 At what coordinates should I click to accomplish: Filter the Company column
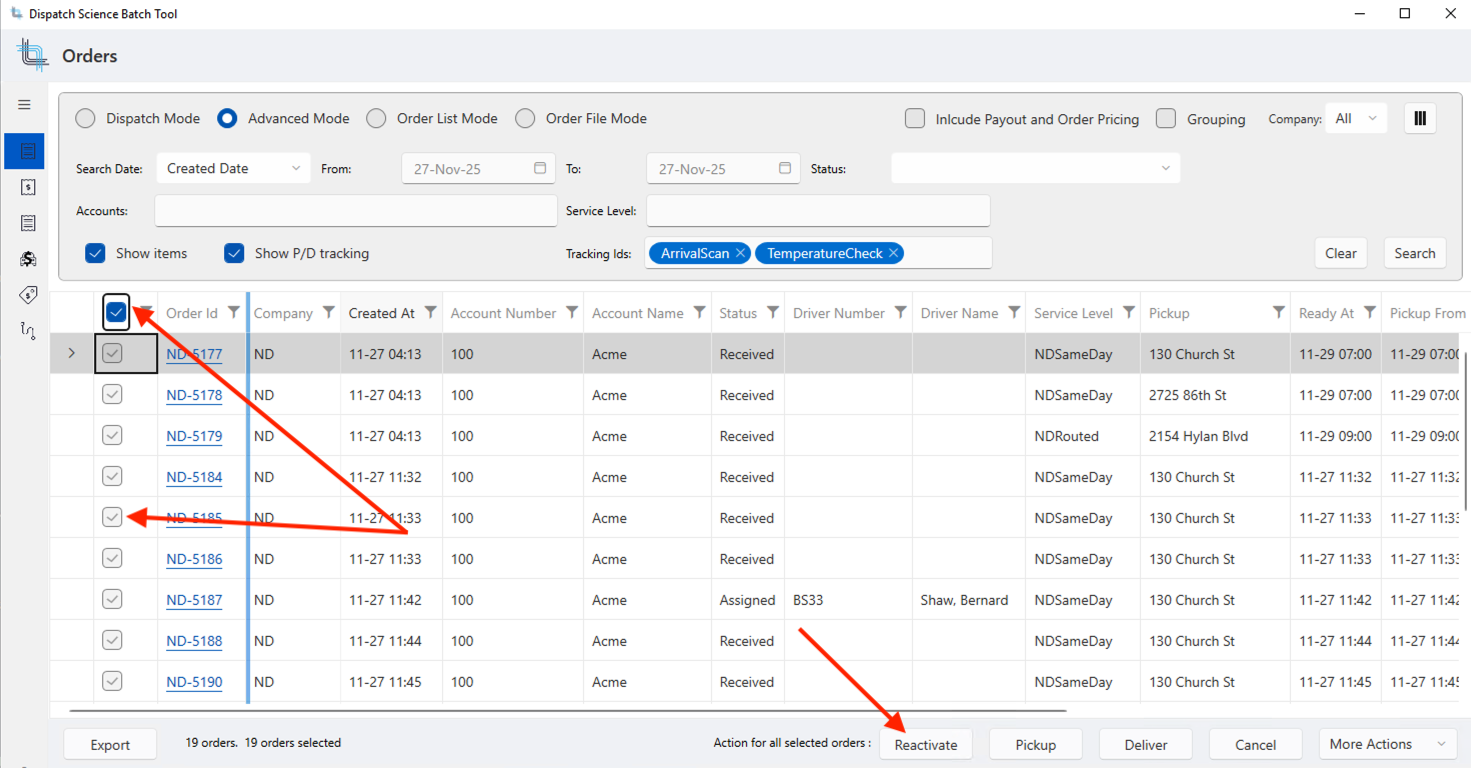click(x=328, y=313)
